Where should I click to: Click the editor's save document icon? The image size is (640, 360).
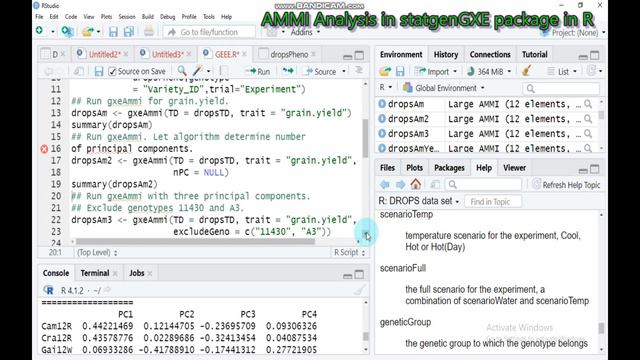pos(99,71)
